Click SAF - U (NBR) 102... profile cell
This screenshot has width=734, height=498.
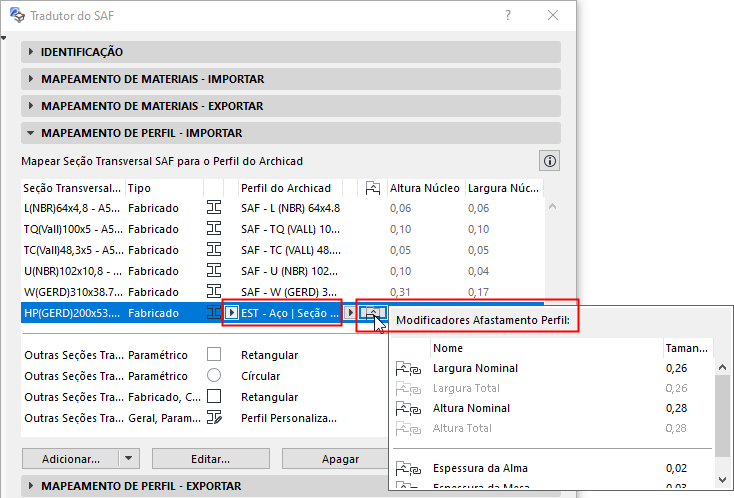(x=289, y=271)
